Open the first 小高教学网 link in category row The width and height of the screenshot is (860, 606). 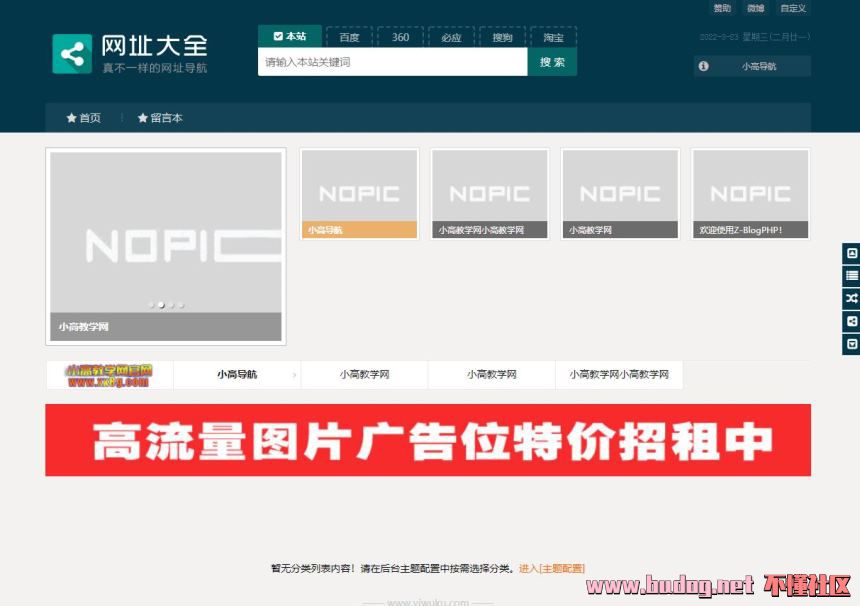coord(364,375)
